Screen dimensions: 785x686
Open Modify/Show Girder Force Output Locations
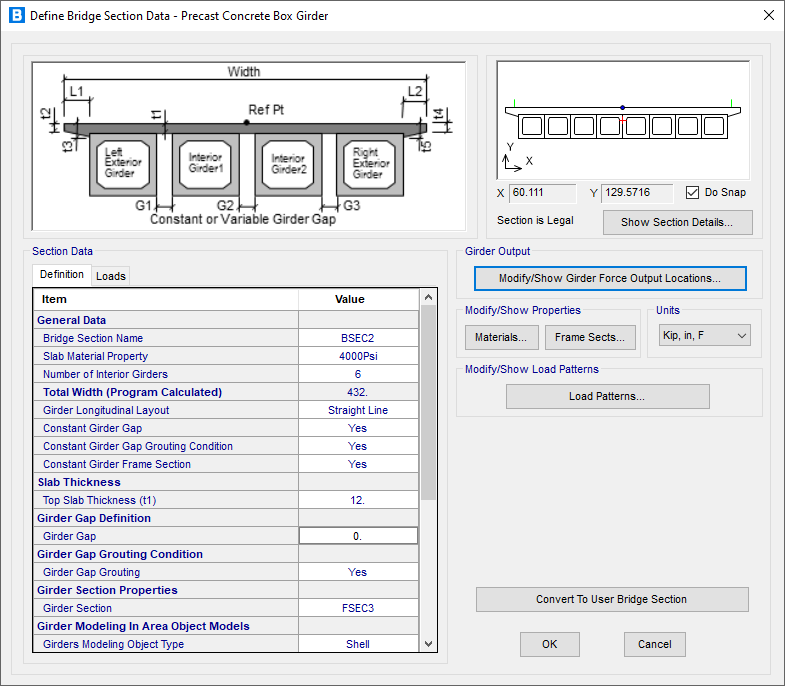(x=609, y=278)
